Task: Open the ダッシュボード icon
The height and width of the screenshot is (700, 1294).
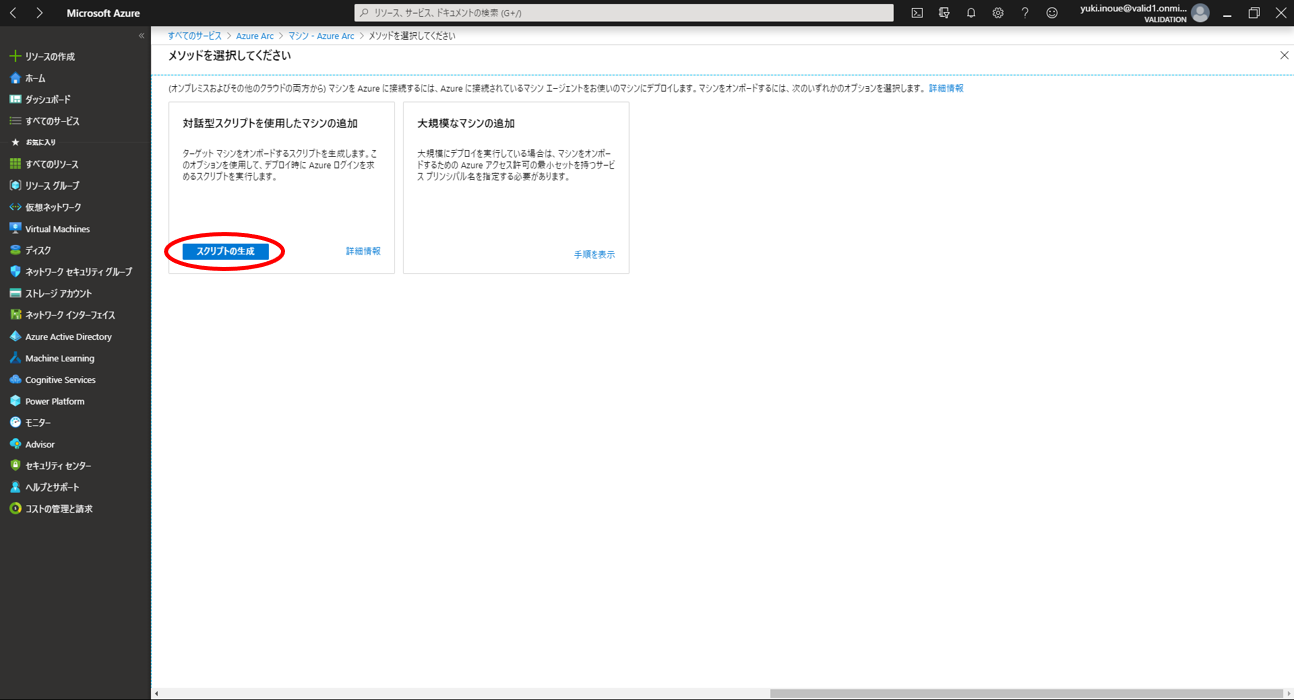Action: tap(15, 100)
